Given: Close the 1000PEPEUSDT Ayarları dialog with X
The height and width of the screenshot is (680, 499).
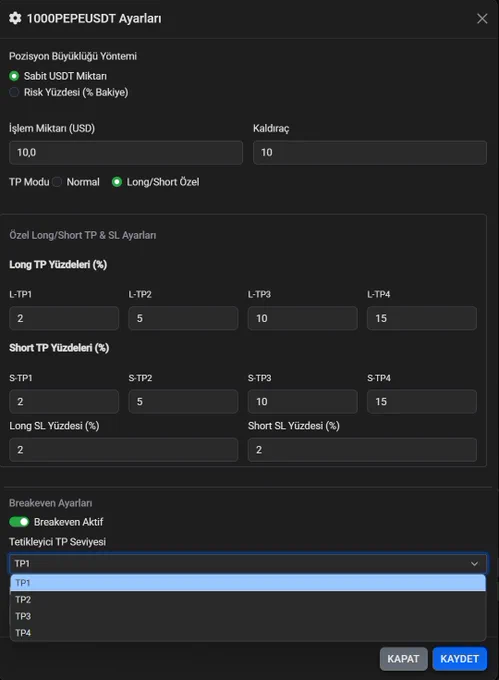Looking at the screenshot, I should [482, 19].
